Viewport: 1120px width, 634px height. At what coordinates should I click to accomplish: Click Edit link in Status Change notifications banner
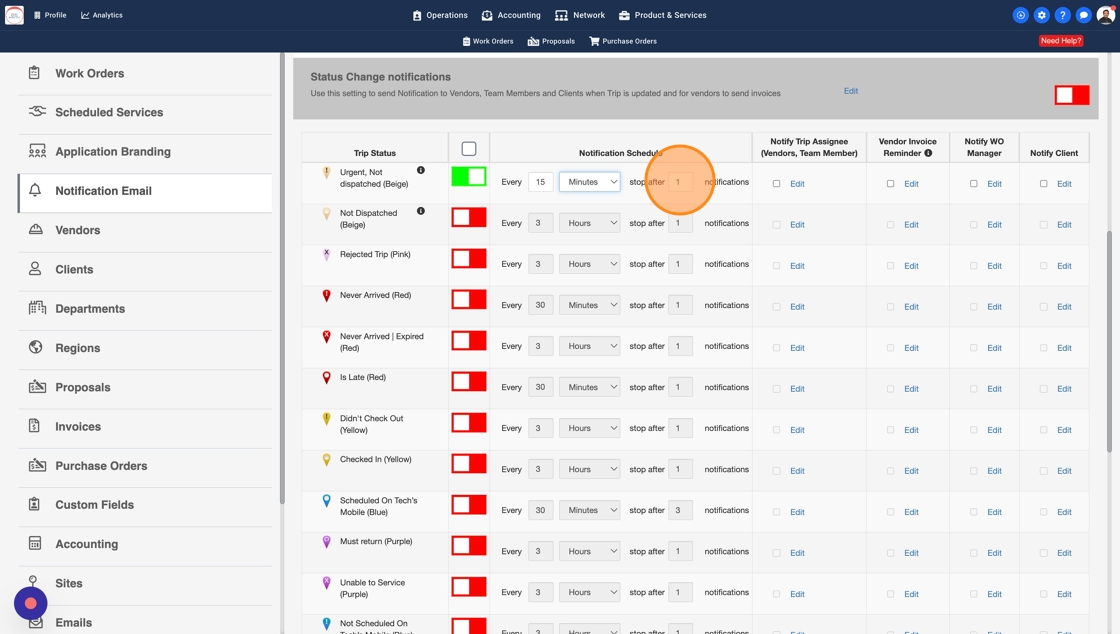851,91
